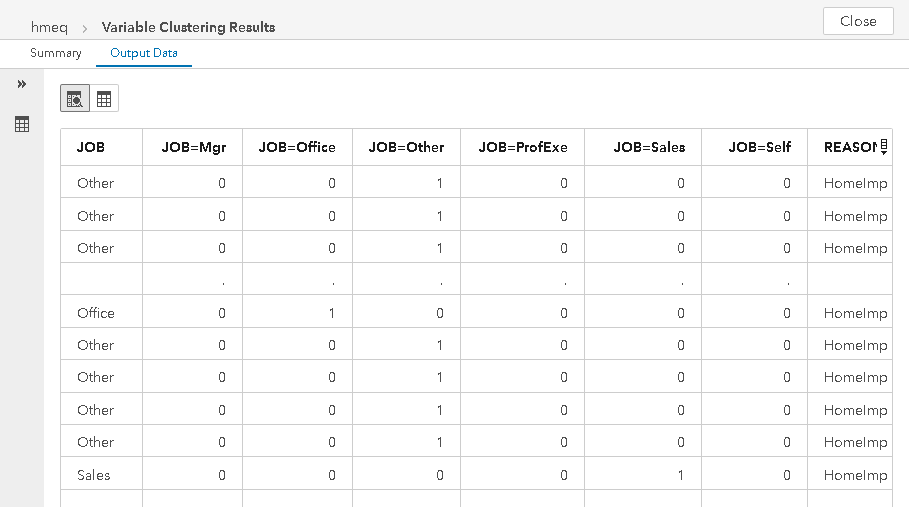Open the column options icon beside REASON
This screenshot has height=507, width=909.
click(x=884, y=147)
